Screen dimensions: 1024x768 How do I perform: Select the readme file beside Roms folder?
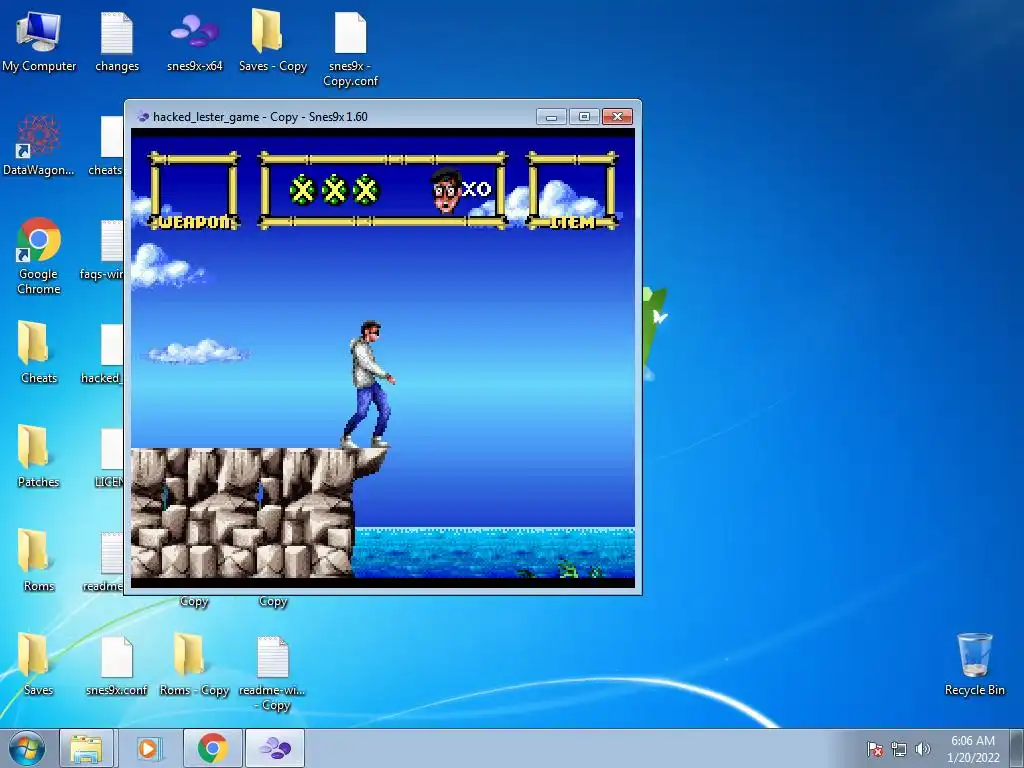(x=104, y=560)
